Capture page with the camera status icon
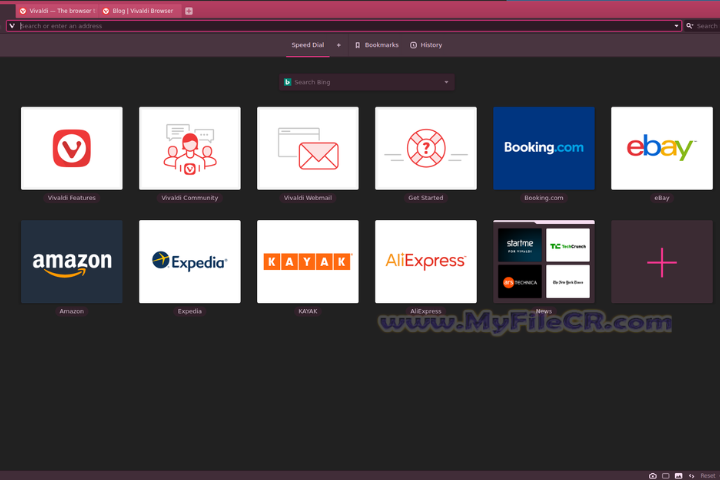Image resolution: width=720 pixels, height=480 pixels. click(652, 476)
